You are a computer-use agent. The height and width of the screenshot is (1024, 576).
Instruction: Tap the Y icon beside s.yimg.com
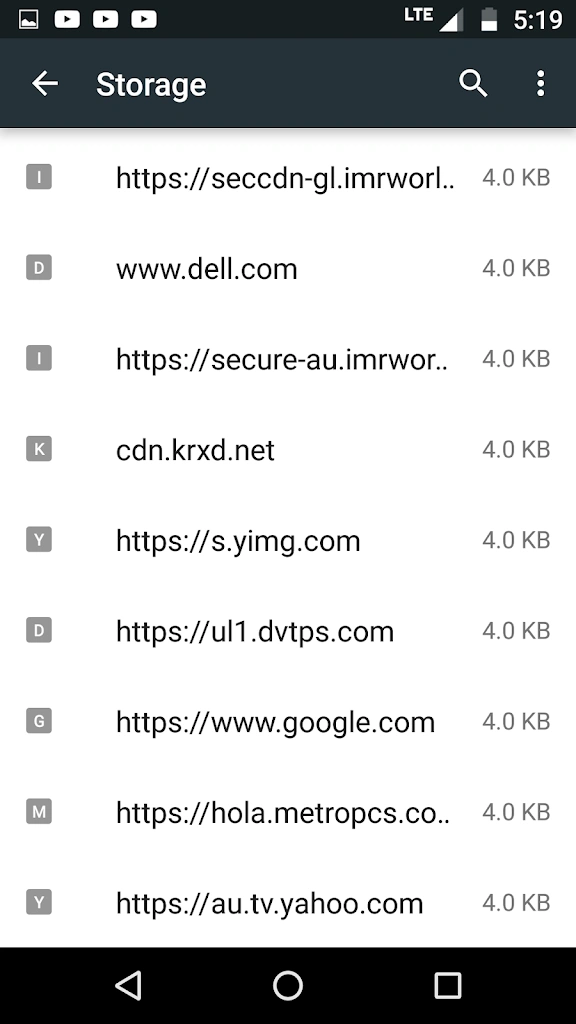39,540
